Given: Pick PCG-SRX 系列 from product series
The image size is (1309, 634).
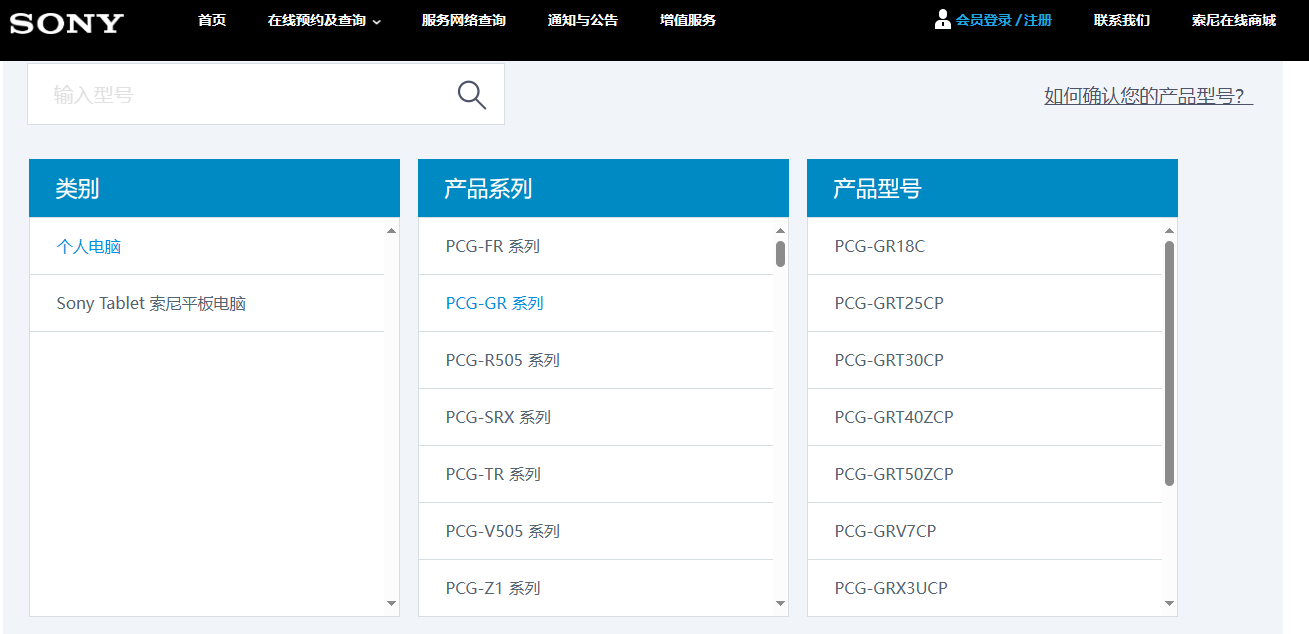Looking at the screenshot, I should coord(495,417).
